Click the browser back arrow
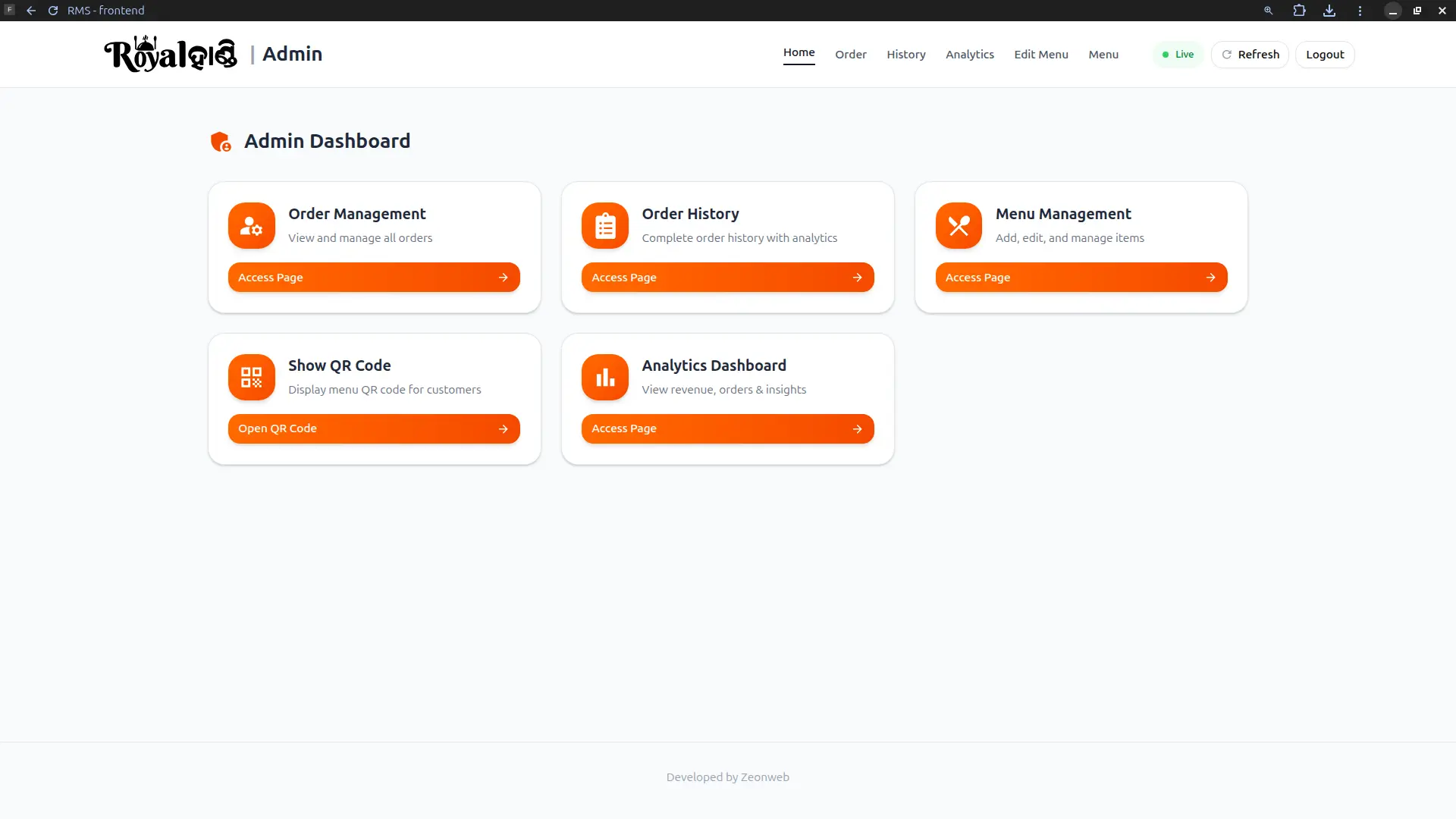This screenshot has height=819, width=1456. click(31, 11)
